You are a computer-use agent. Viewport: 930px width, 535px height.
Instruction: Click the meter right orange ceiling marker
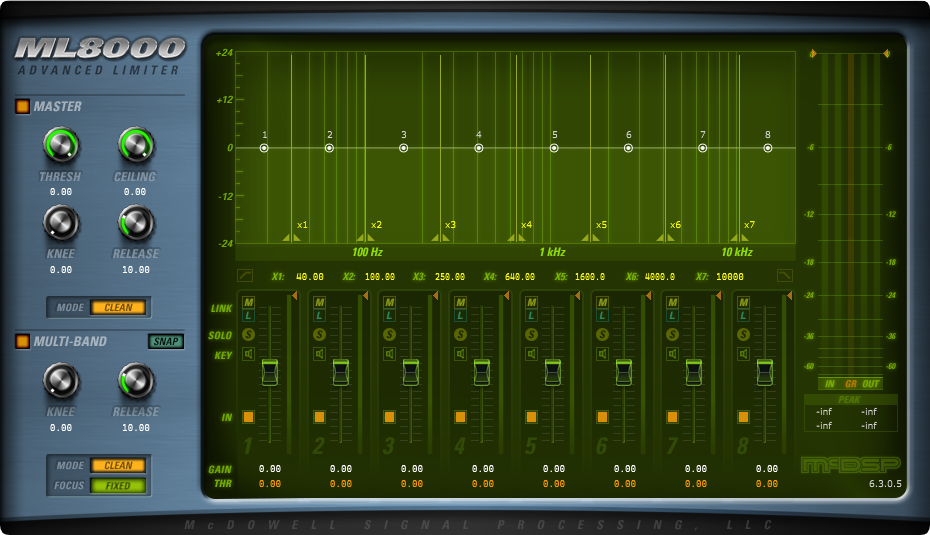coord(886,53)
